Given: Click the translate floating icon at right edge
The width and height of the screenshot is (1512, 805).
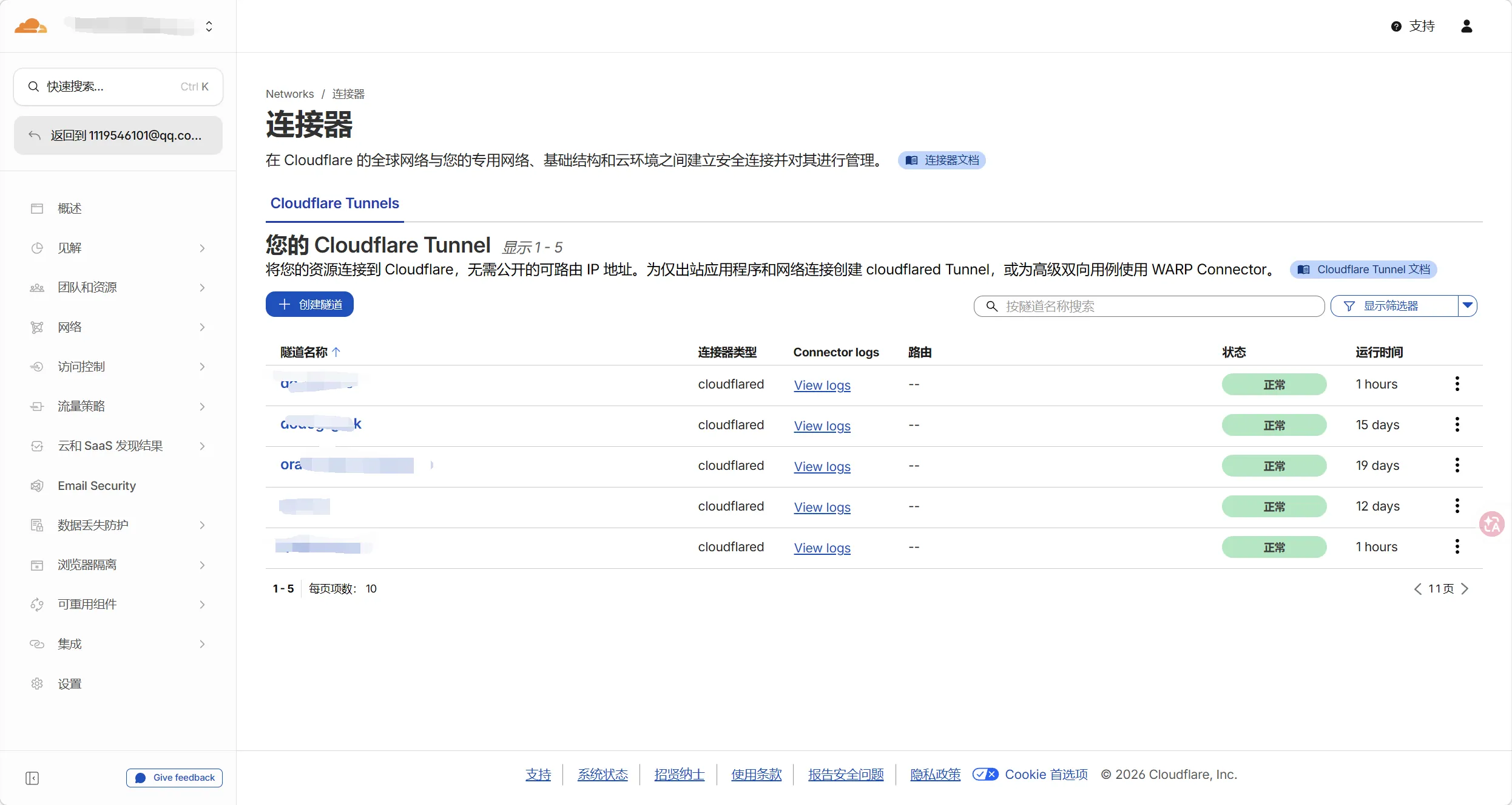Looking at the screenshot, I should pyautogui.click(x=1492, y=524).
